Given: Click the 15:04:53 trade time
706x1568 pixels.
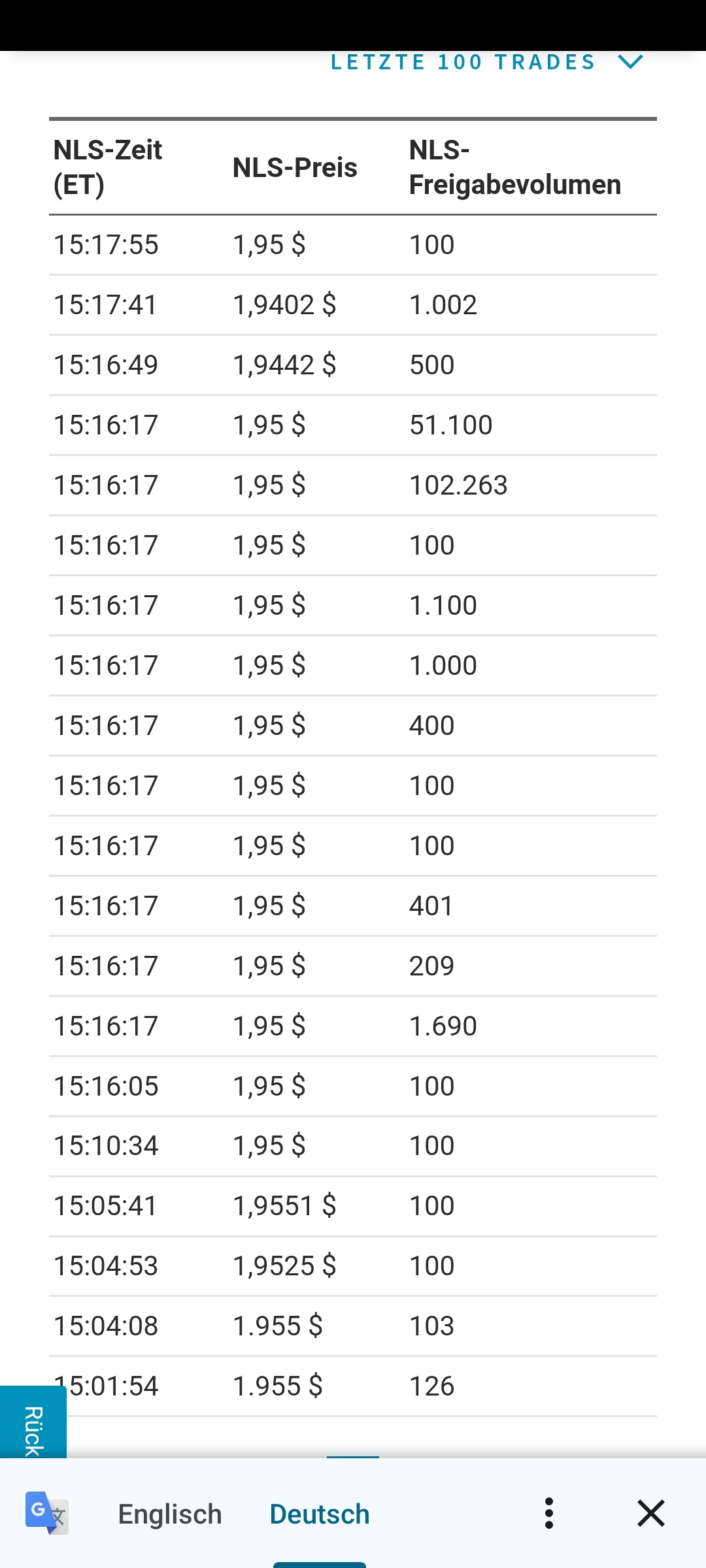Looking at the screenshot, I should 106,1266.
